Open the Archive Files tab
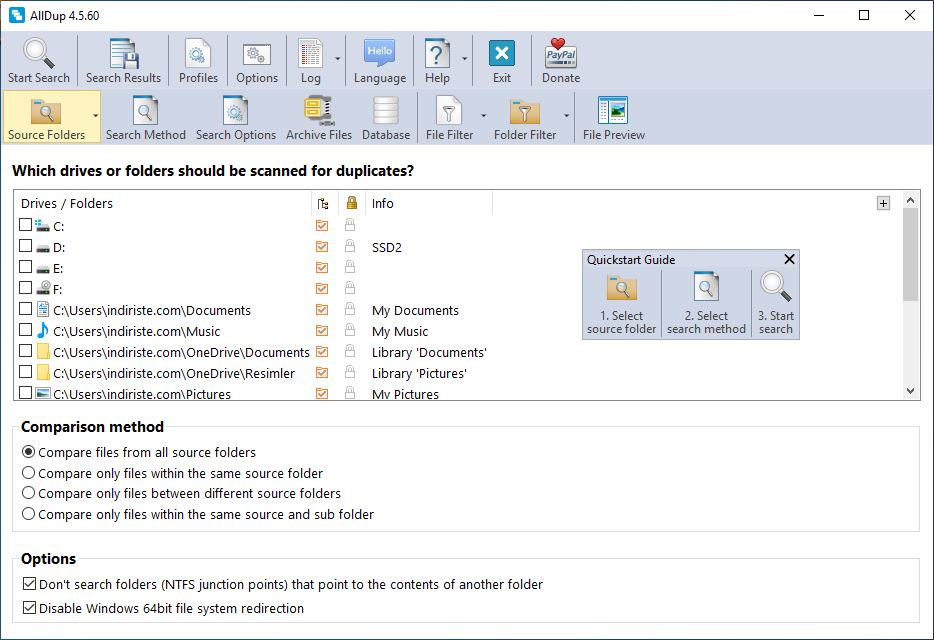This screenshot has width=934, height=640. (319, 117)
